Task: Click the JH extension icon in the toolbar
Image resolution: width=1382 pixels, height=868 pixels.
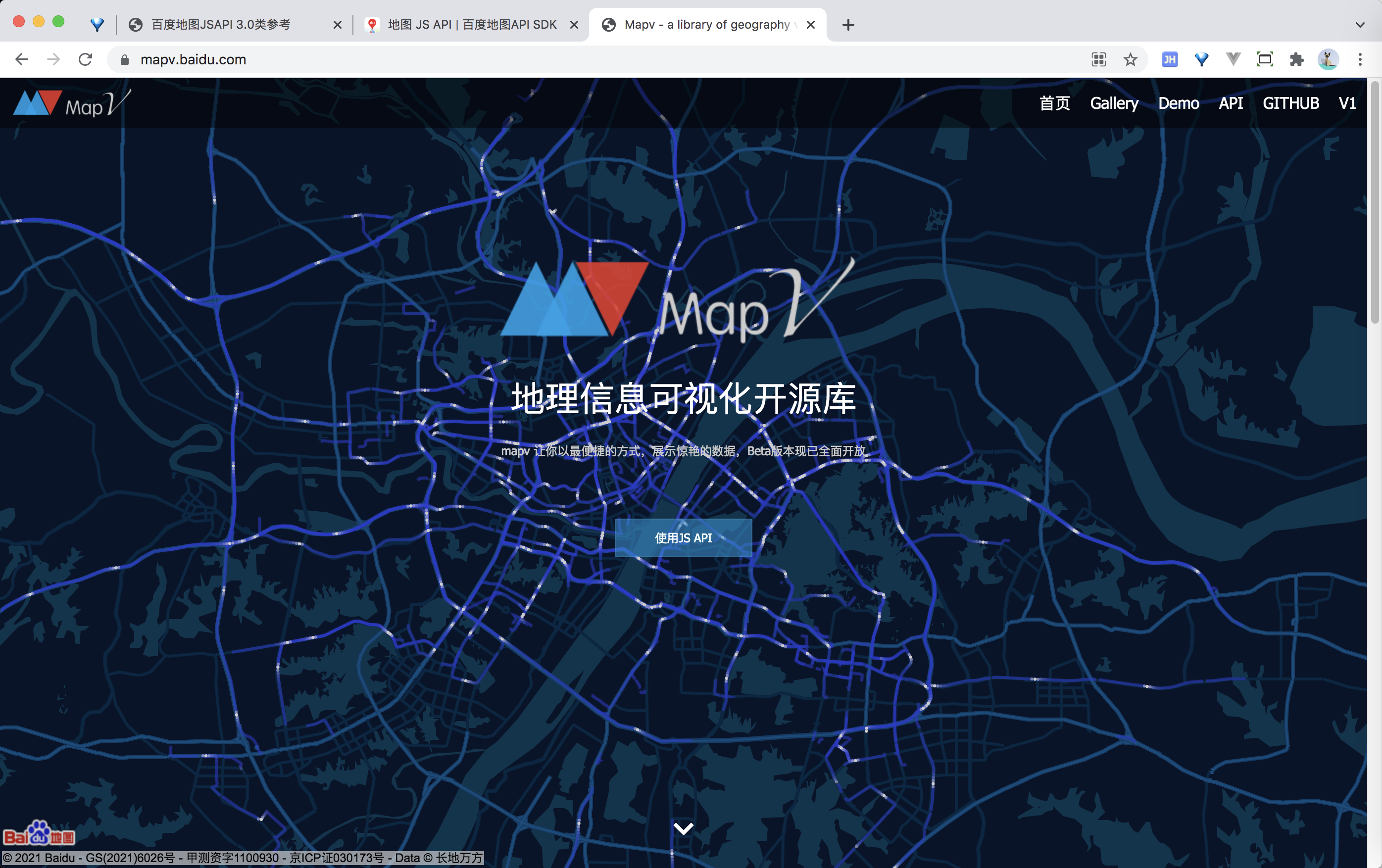Action: click(1170, 59)
